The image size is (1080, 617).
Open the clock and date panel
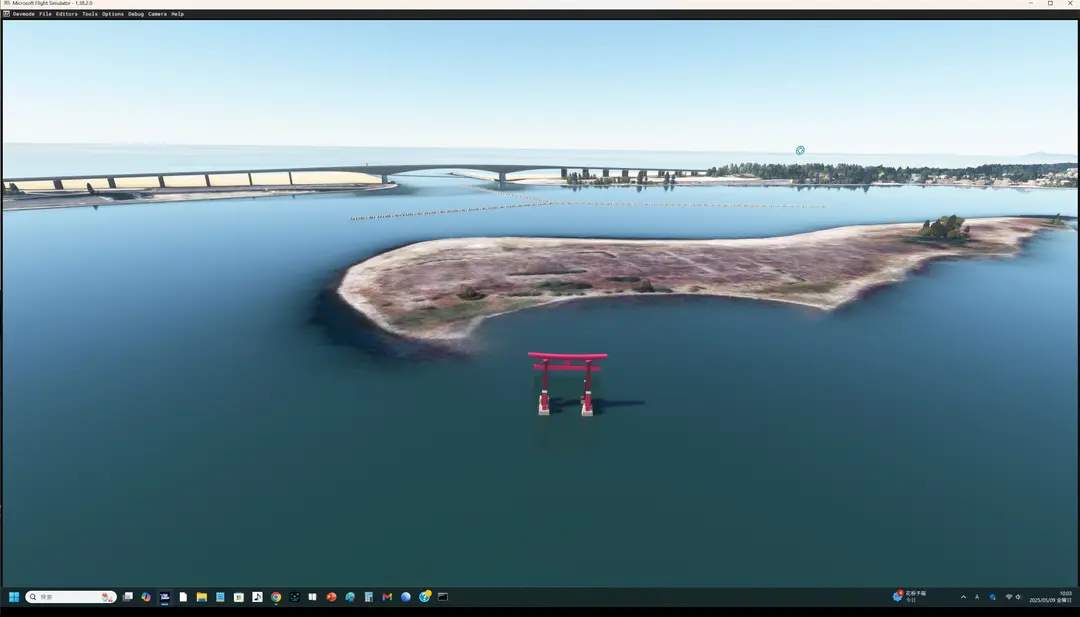click(1051, 596)
